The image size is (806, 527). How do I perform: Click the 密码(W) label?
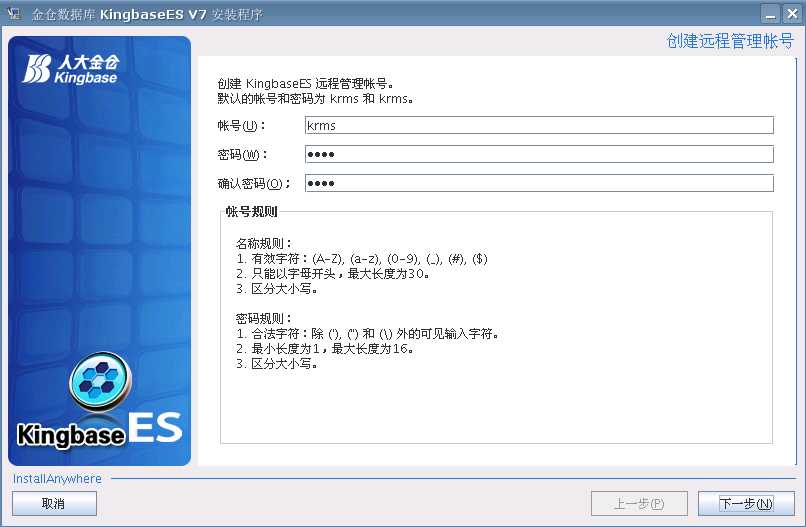[242, 154]
